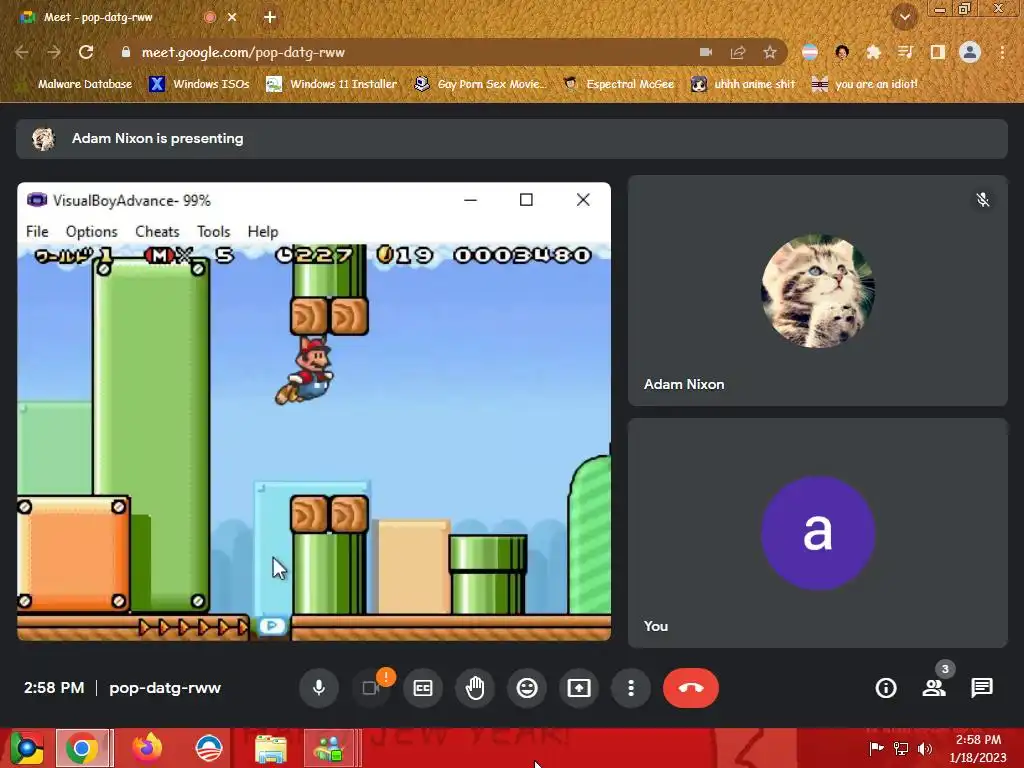Open network tray icon

[x=901, y=748]
